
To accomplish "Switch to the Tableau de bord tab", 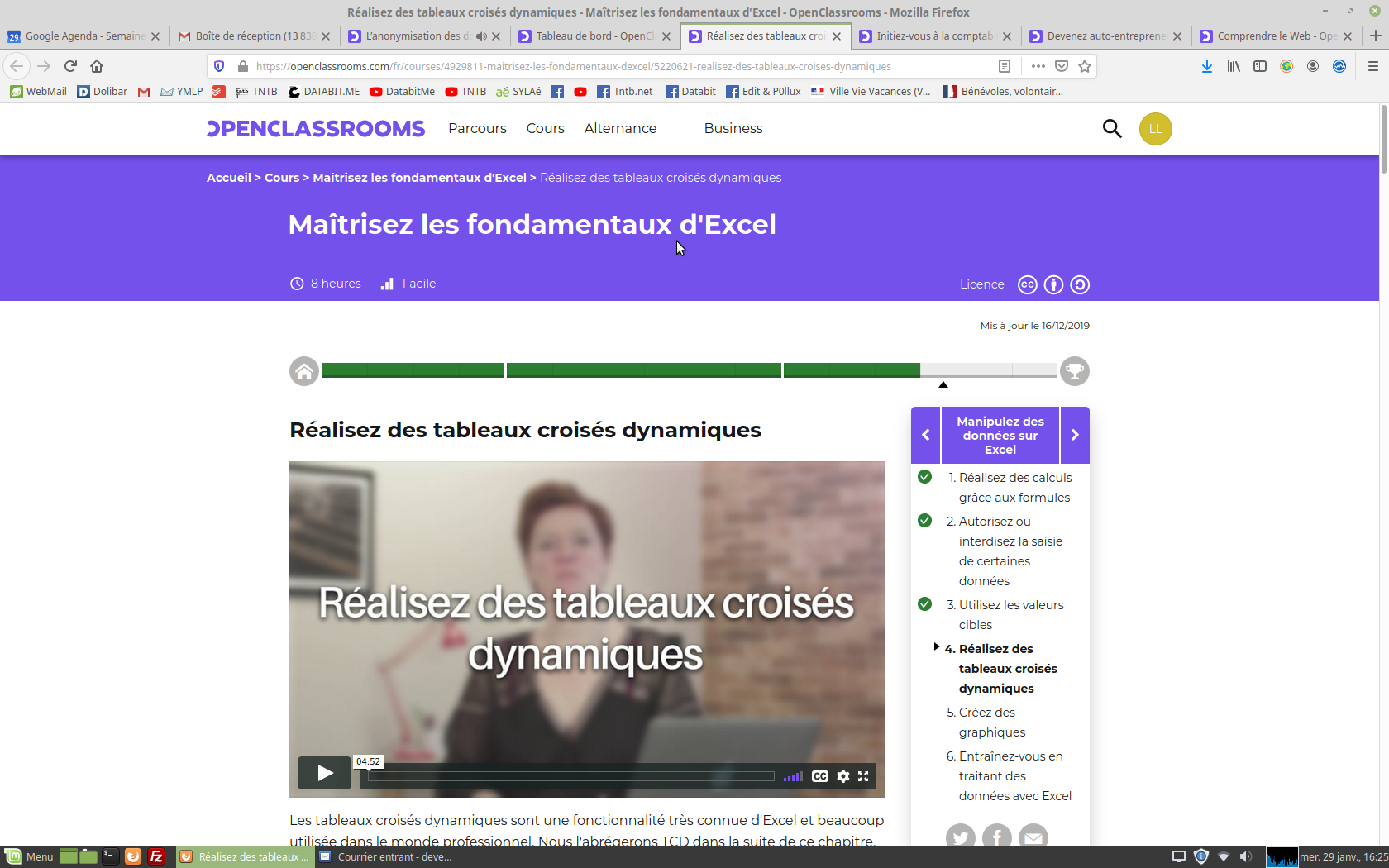I will [x=594, y=36].
